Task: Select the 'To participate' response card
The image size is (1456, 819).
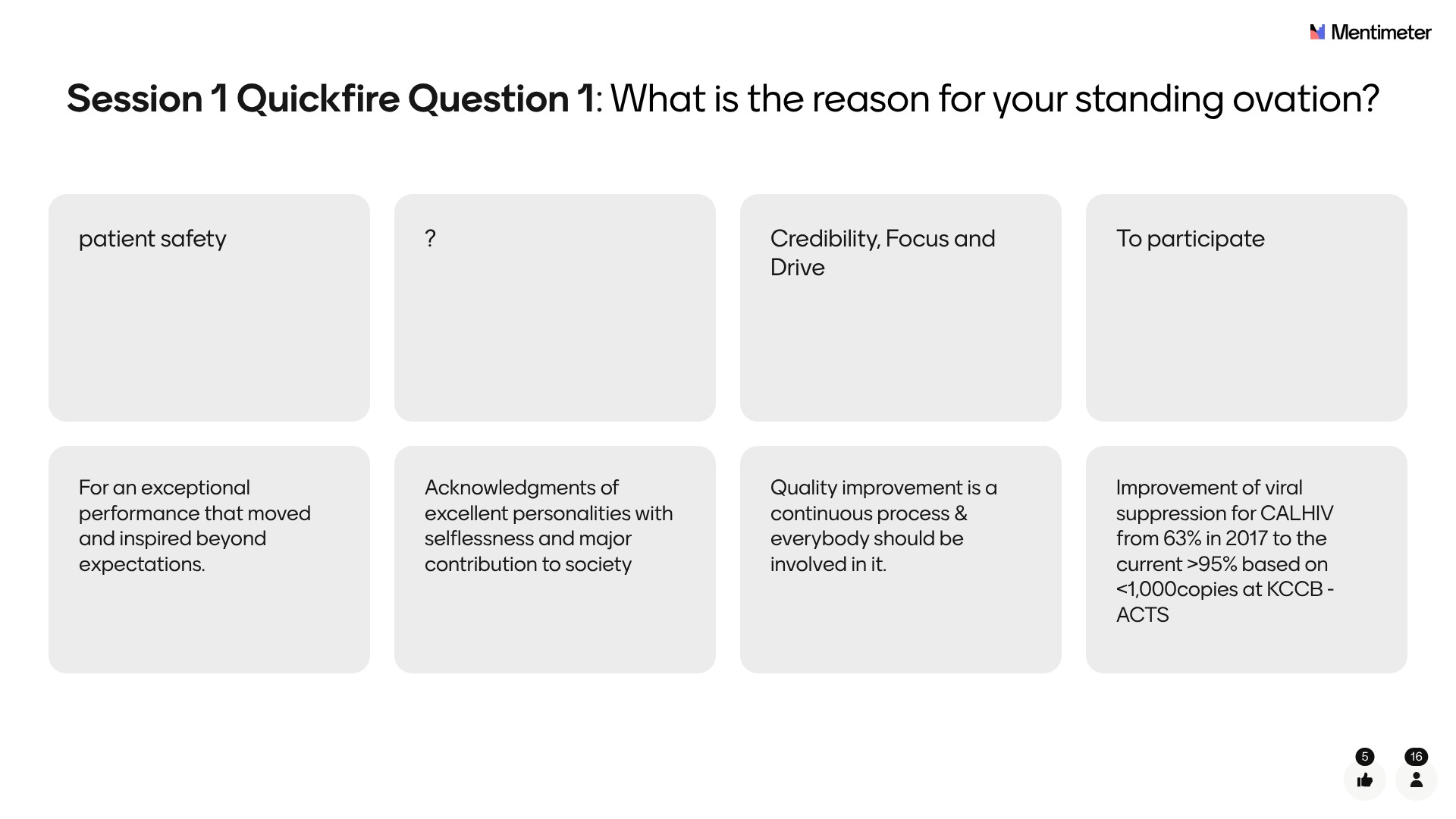Action: point(1247,308)
